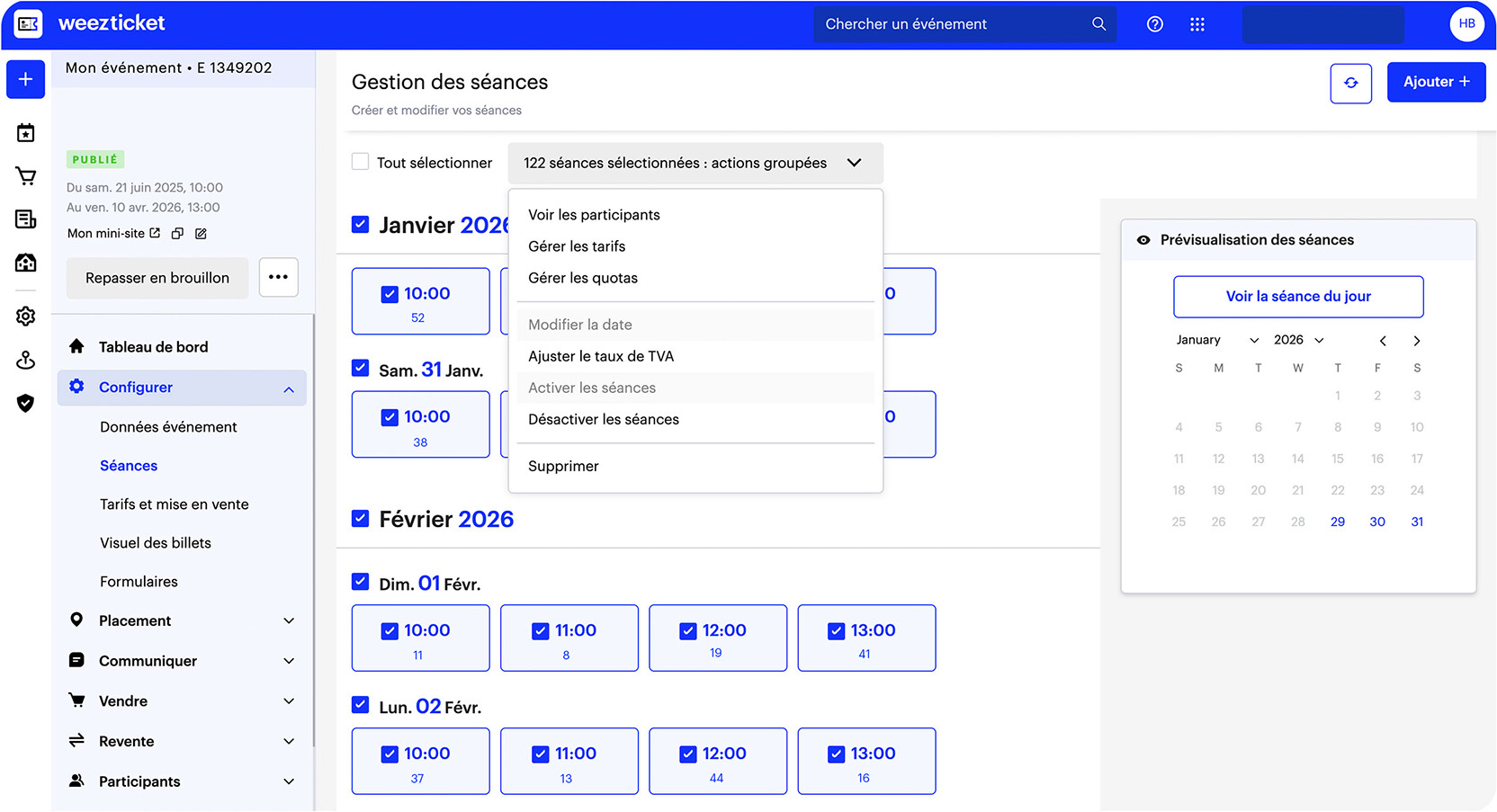The height and width of the screenshot is (812, 1497).
Task: Click Voir la séance du jour
Action: (x=1297, y=297)
